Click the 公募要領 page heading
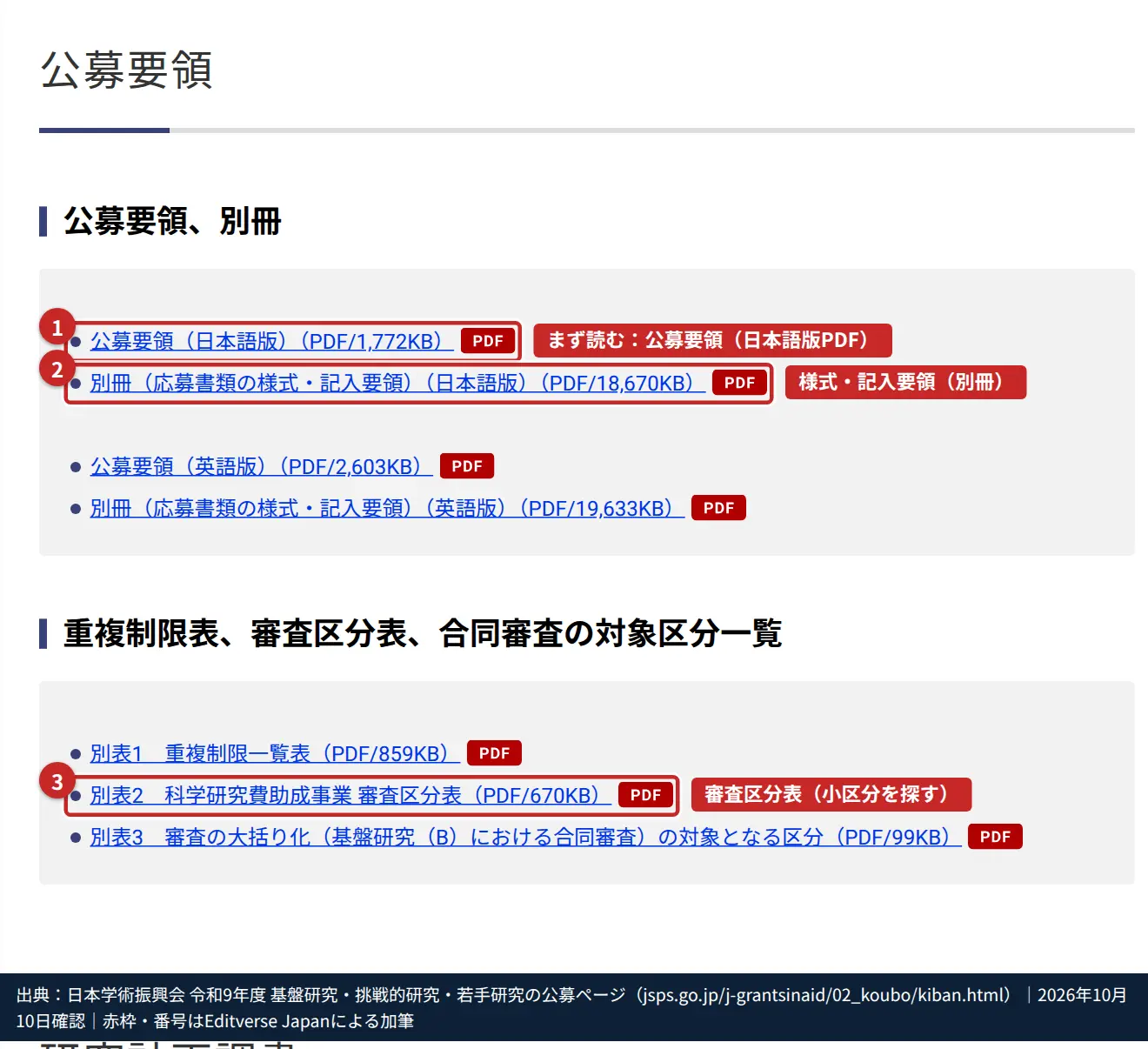The image size is (1148, 1049). click(x=127, y=70)
